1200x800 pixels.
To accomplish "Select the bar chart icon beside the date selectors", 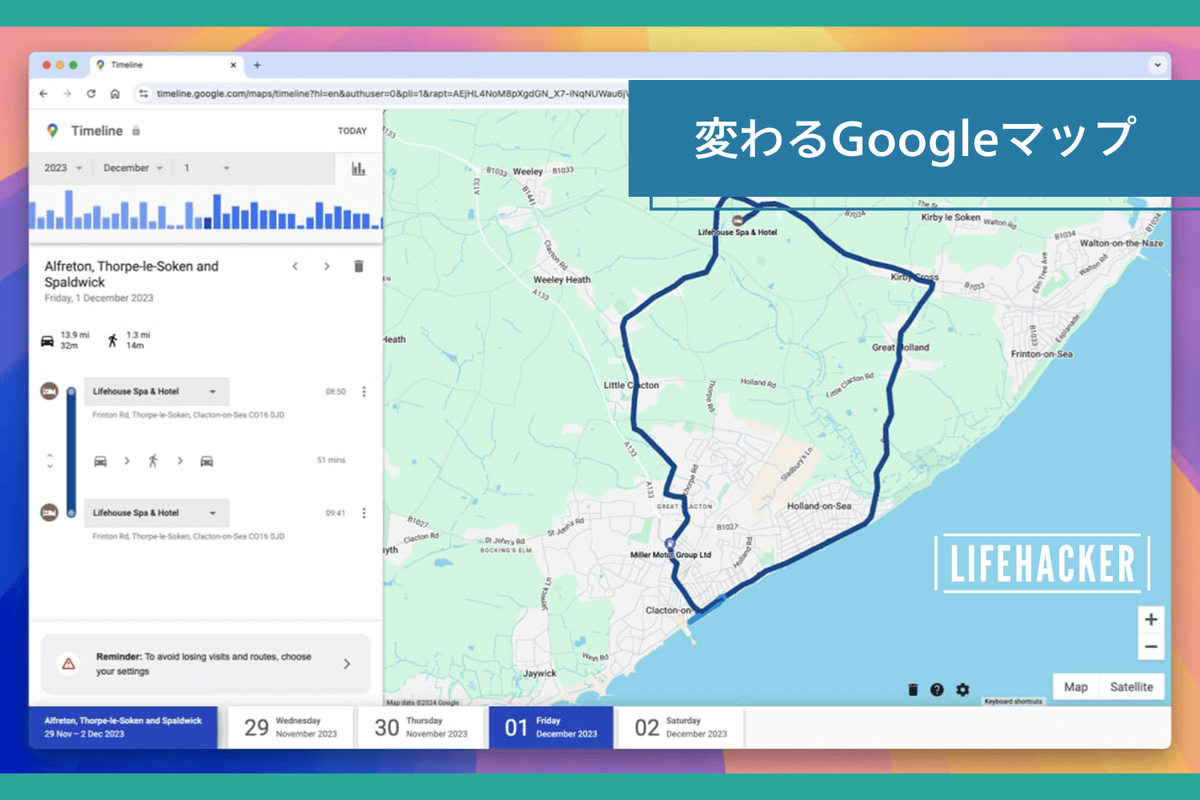I will tap(358, 168).
